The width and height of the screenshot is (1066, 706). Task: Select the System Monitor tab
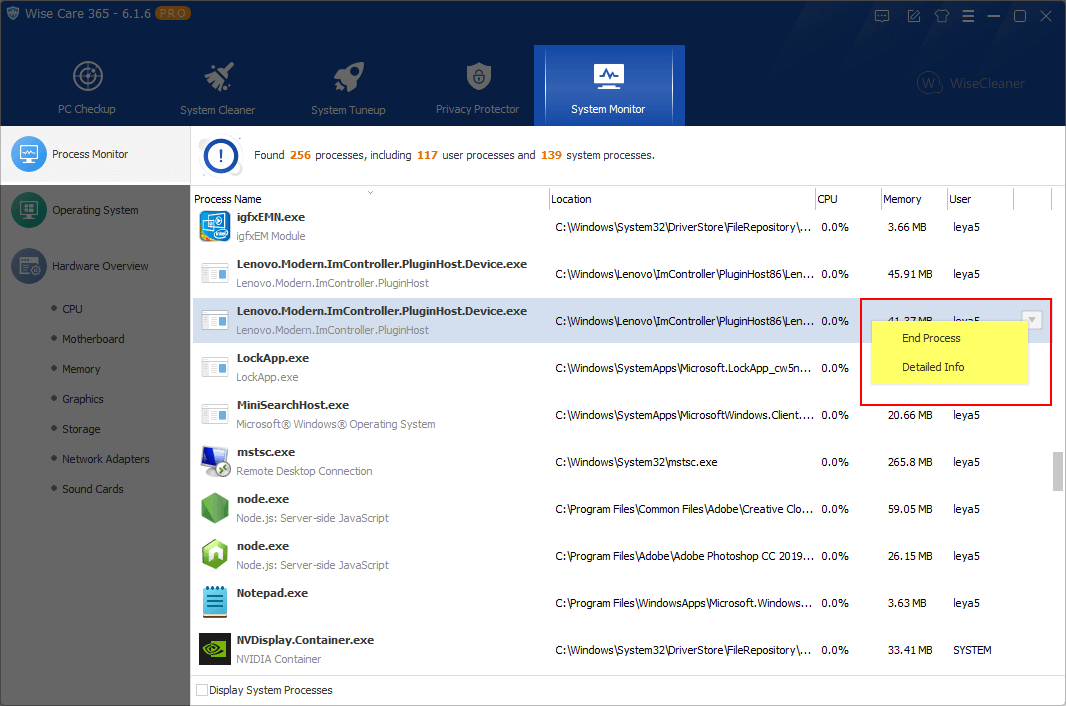608,86
